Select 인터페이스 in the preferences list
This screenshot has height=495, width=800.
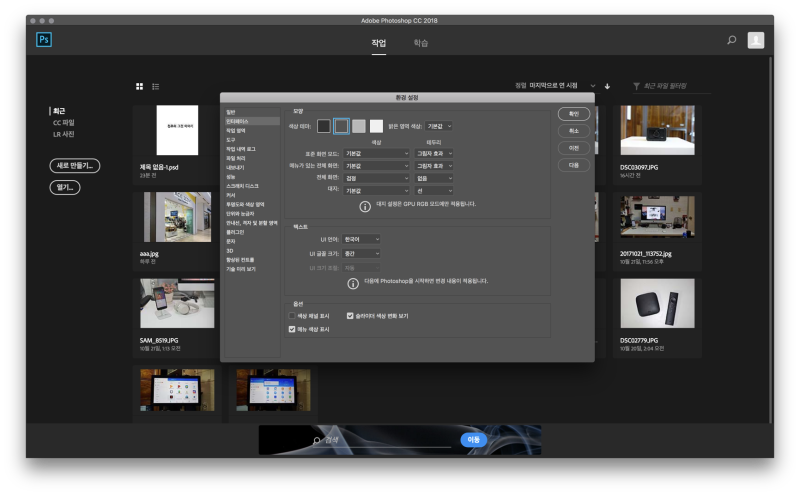[252, 121]
